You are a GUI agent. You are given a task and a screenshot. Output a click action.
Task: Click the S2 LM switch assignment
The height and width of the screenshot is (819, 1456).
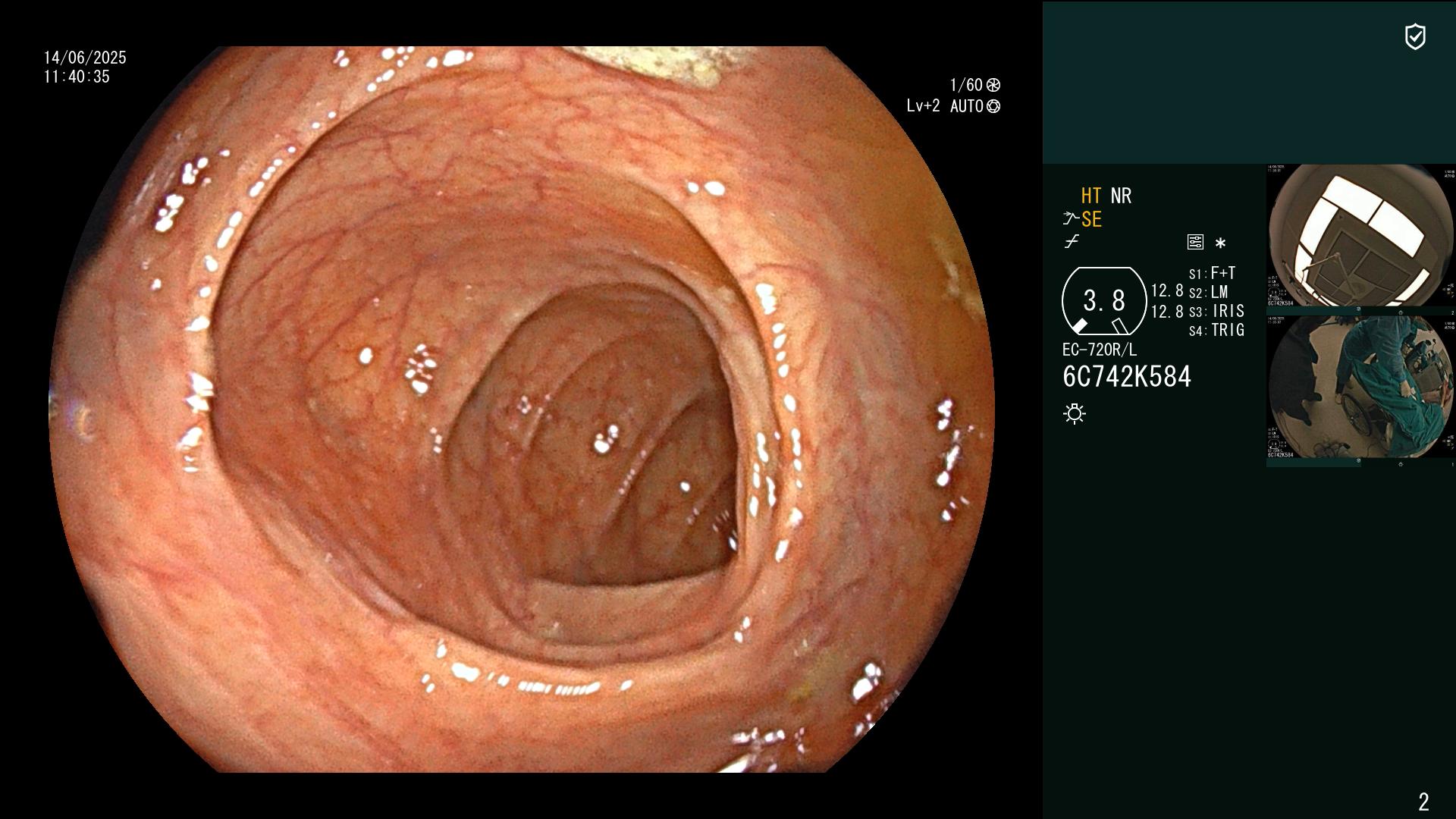coord(1209,292)
